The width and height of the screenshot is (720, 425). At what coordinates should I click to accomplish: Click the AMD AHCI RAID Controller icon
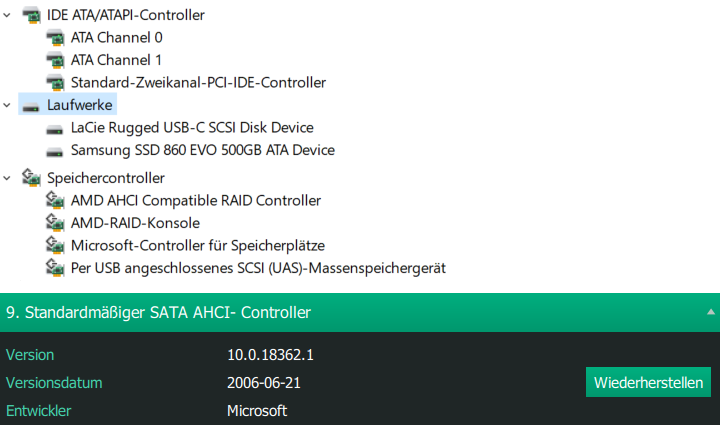tap(54, 201)
